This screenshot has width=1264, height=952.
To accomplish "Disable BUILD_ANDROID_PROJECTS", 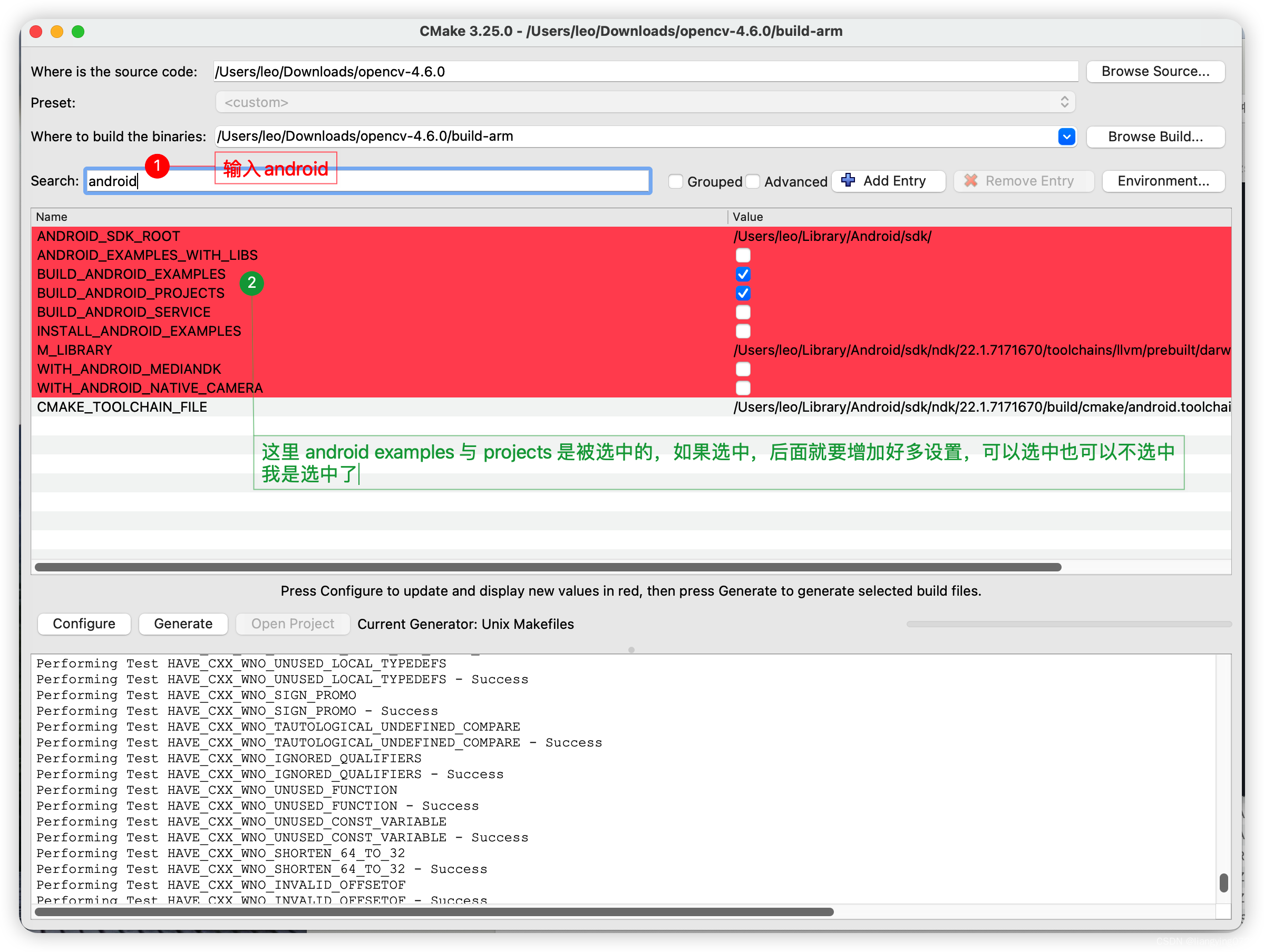I will (x=743, y=293).
